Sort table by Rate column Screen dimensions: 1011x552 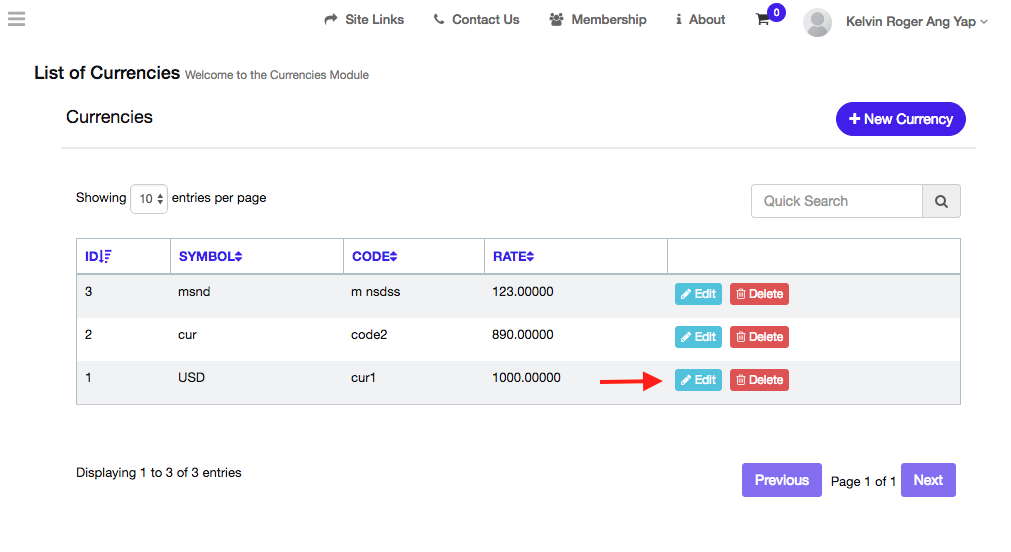click(x=513, y=256)
